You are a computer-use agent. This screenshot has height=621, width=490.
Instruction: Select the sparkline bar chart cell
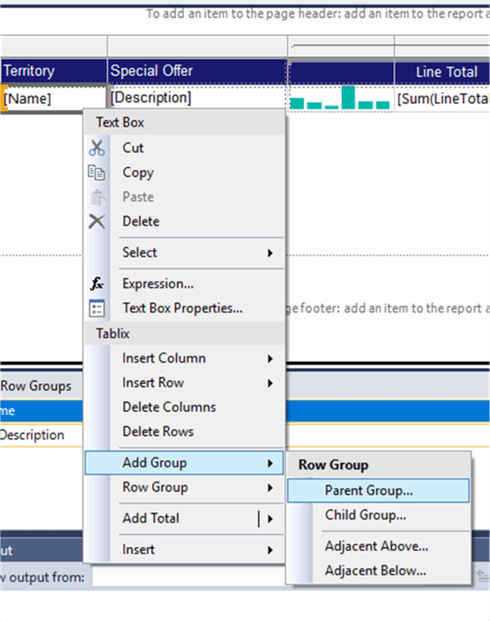click(341, 98)
